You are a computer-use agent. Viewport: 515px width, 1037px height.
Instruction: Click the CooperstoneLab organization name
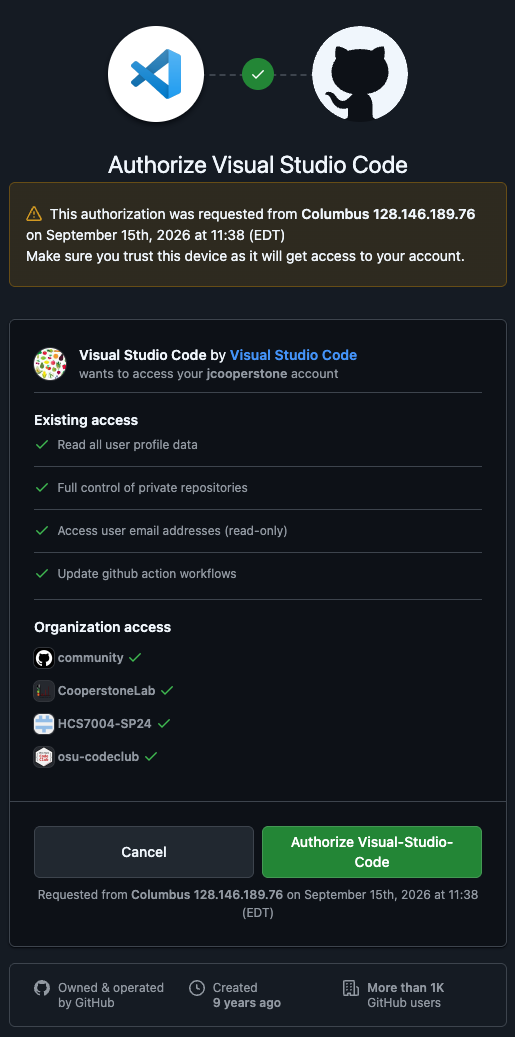pos(106,690)
